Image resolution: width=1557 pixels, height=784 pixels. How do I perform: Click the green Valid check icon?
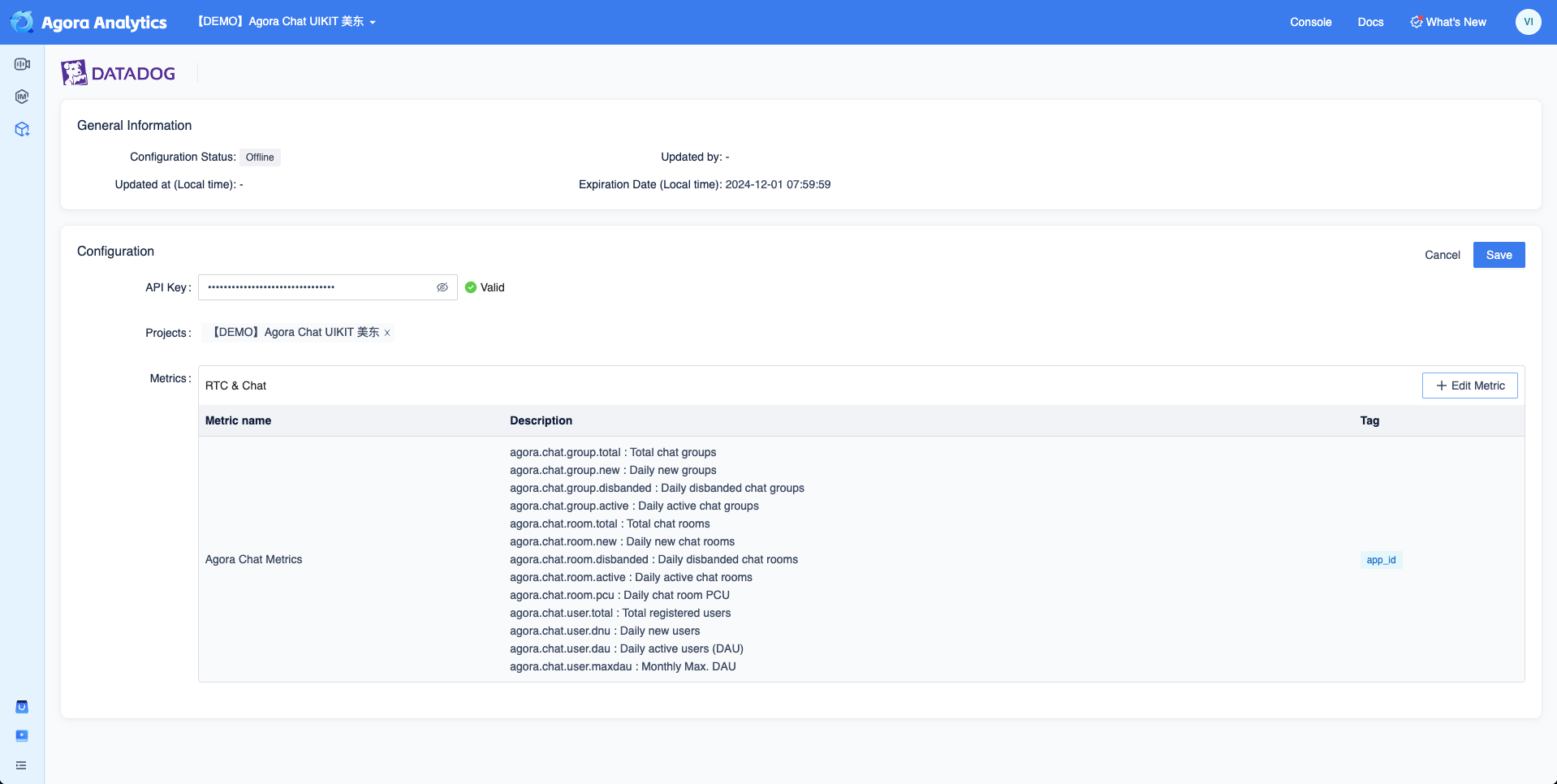(471, 287)
